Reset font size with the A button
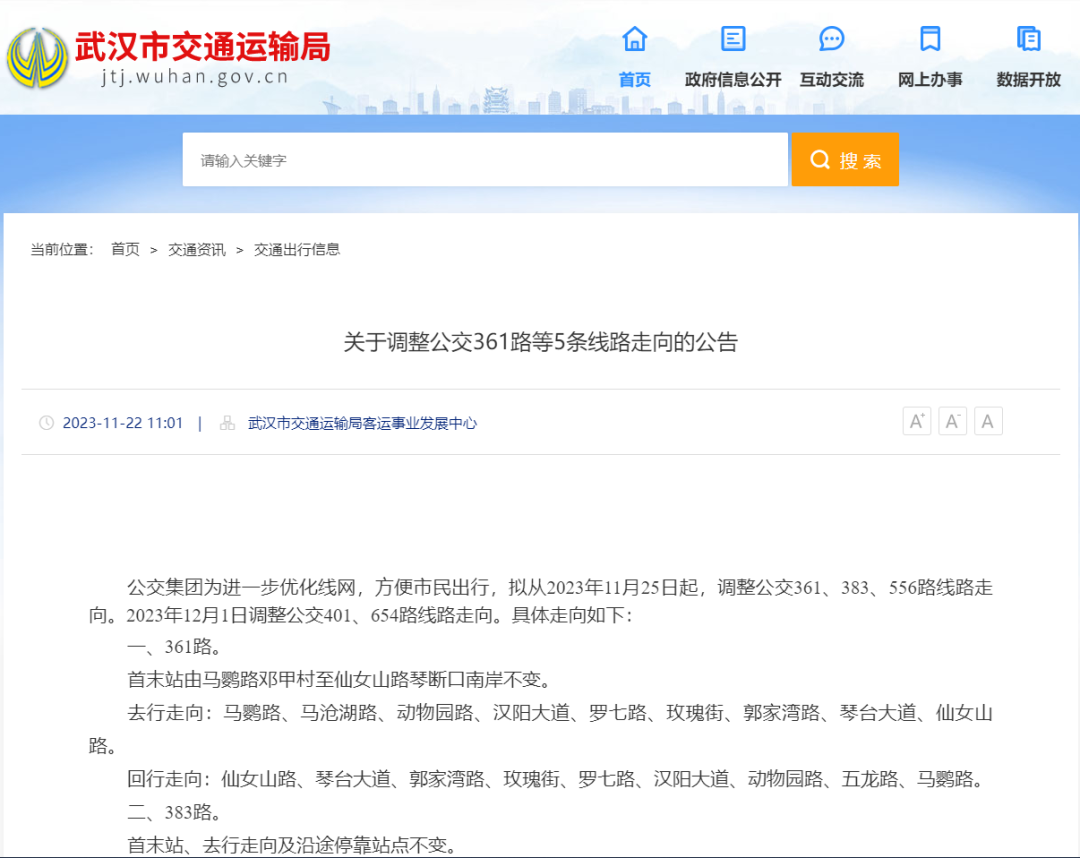Screen dimensions: 1080x858 (988, 420)
